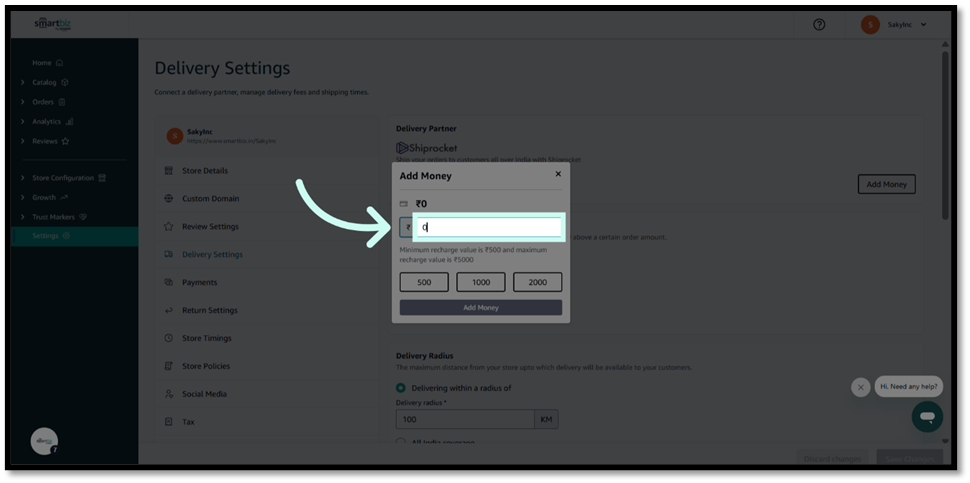Close the Add Money dialog
Screen dimensions: 970x483
(x=558, y=174)
